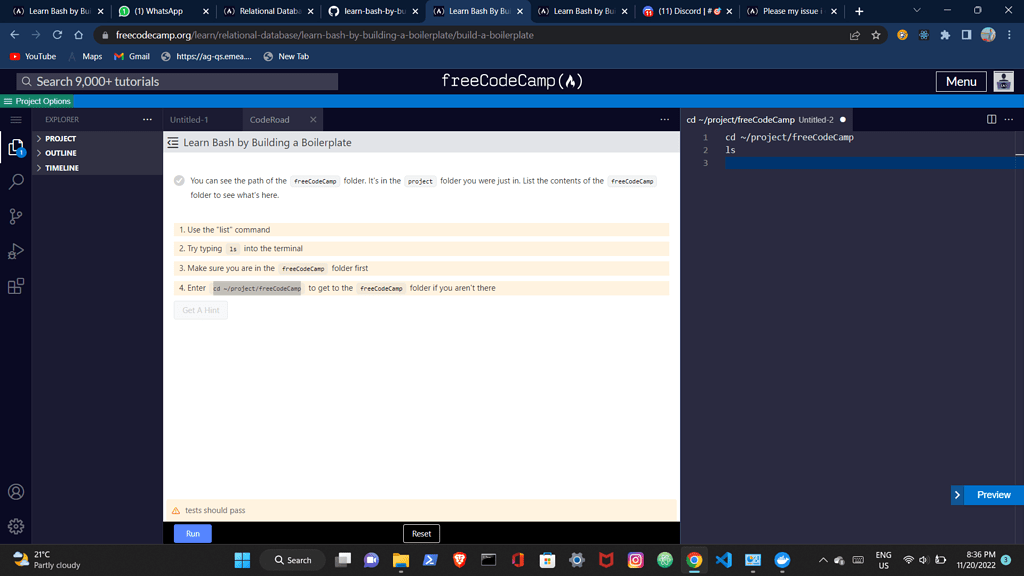Click the Reset button
The width and height of the screenshot is (1024, 576).
click(x=421, y=534)
